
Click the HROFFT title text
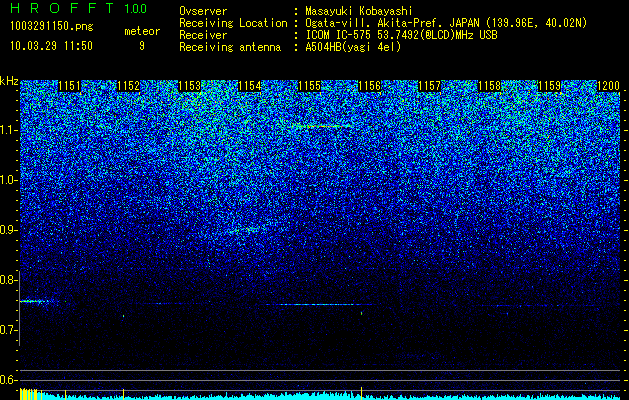62,8
